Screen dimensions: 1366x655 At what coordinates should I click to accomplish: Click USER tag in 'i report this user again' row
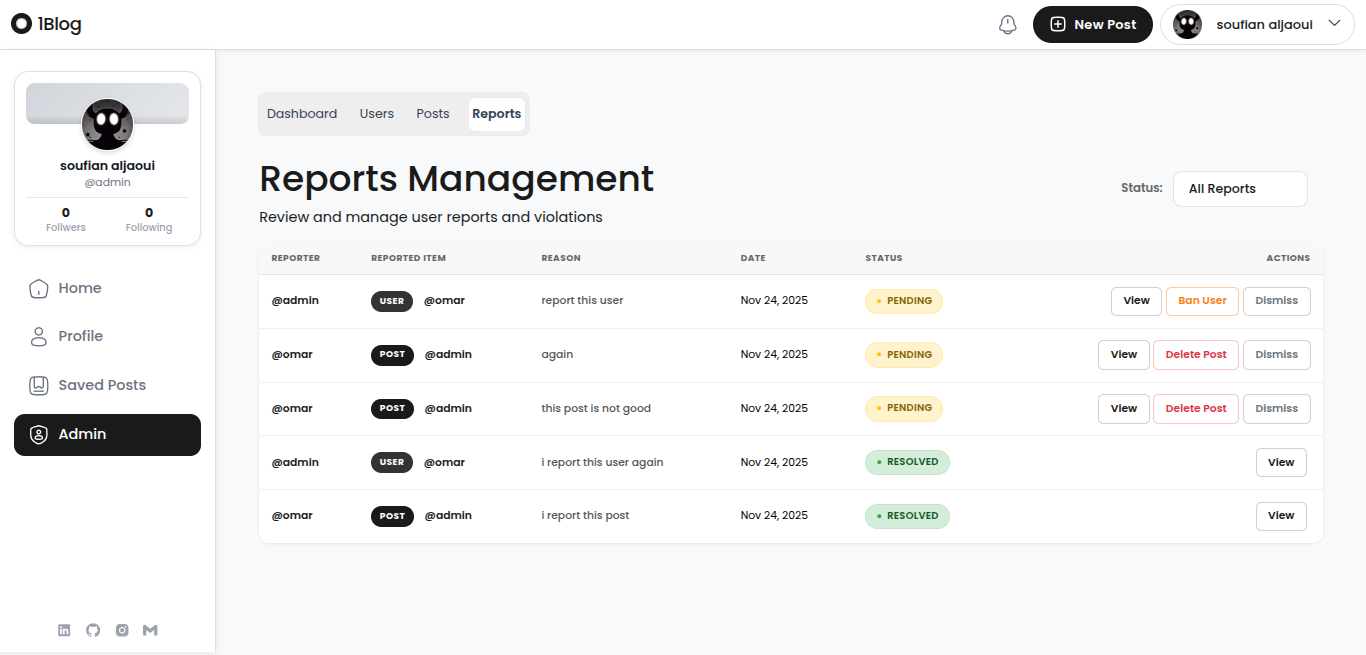tap(392, 463)
